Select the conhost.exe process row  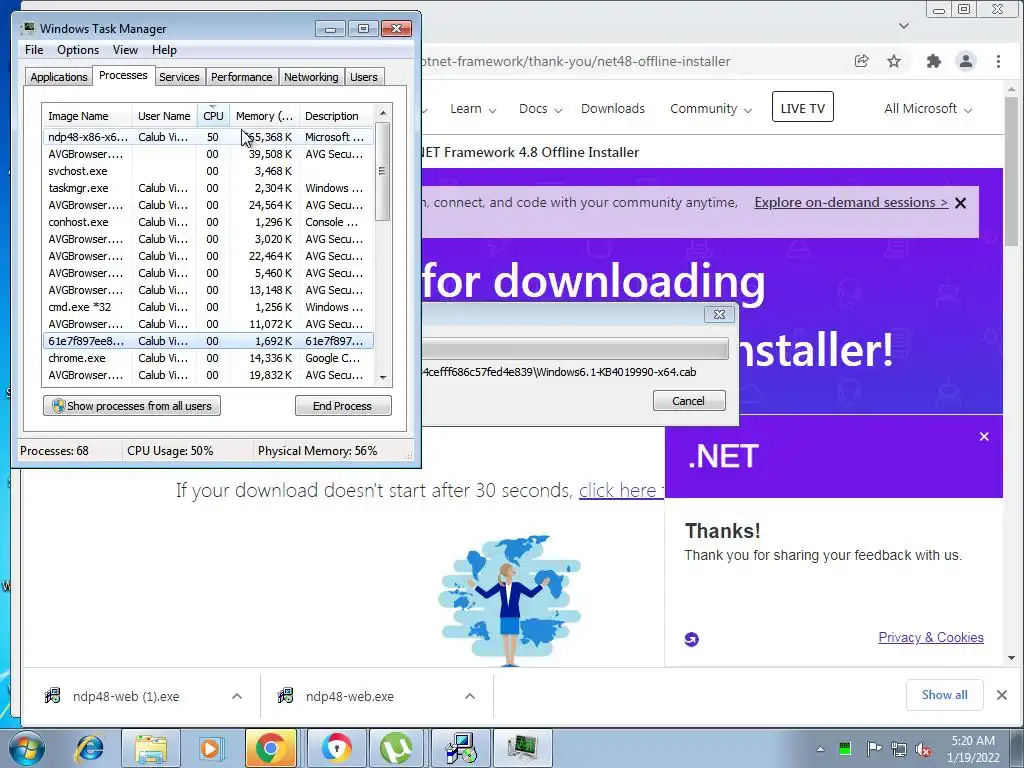click(x=208, y=223)
